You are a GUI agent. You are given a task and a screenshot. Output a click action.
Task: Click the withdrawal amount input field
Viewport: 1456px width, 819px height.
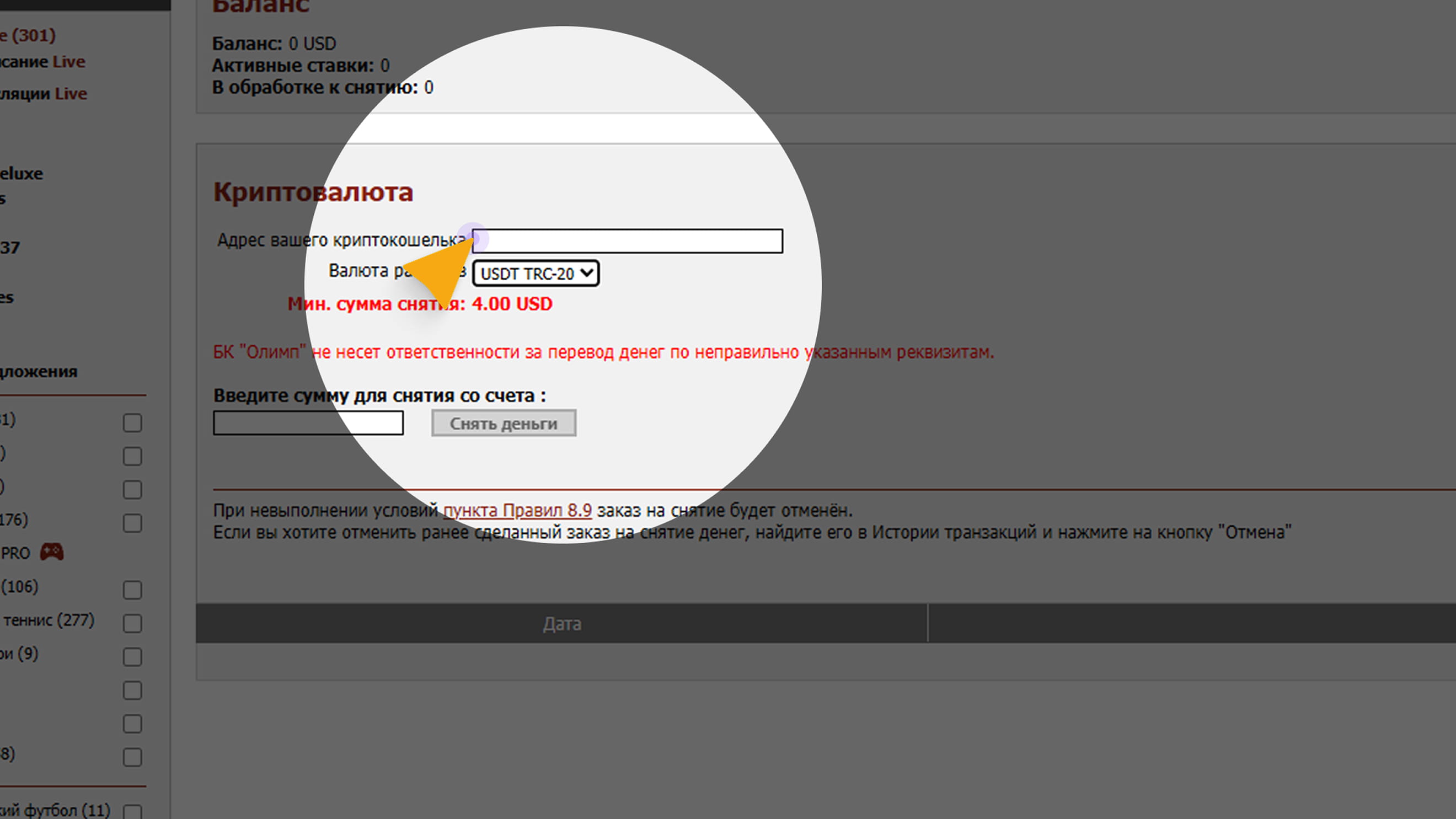coord(308,423)
